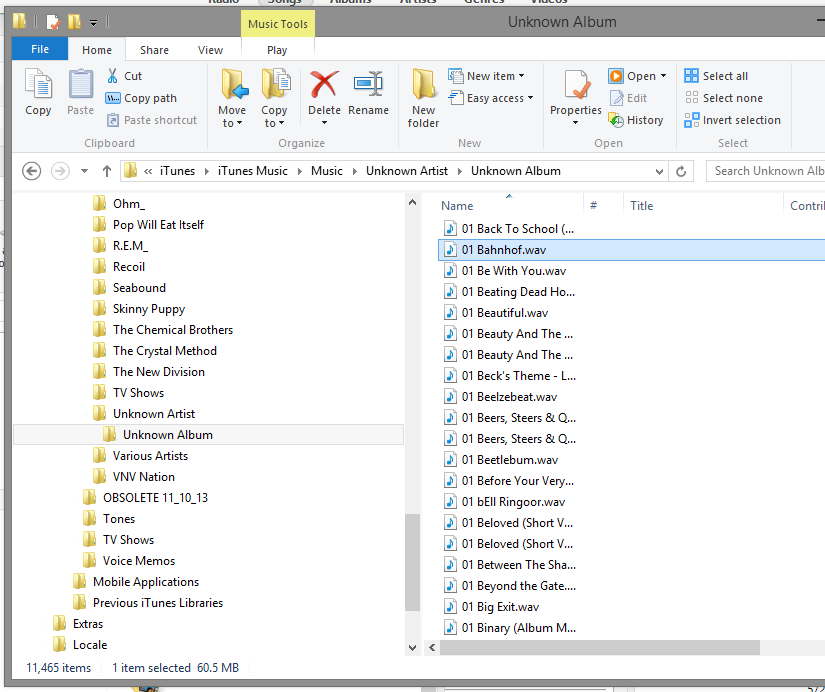Click the New item button
825x692 pixels.
pos(486,76)
